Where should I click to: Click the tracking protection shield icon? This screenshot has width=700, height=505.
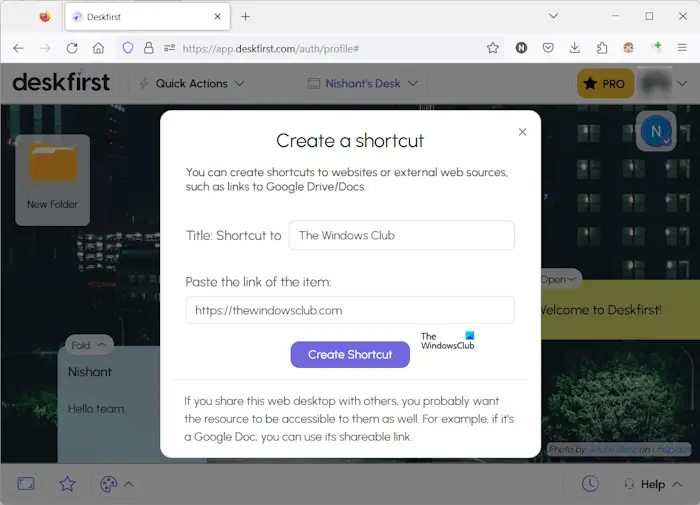pos(128,48)
